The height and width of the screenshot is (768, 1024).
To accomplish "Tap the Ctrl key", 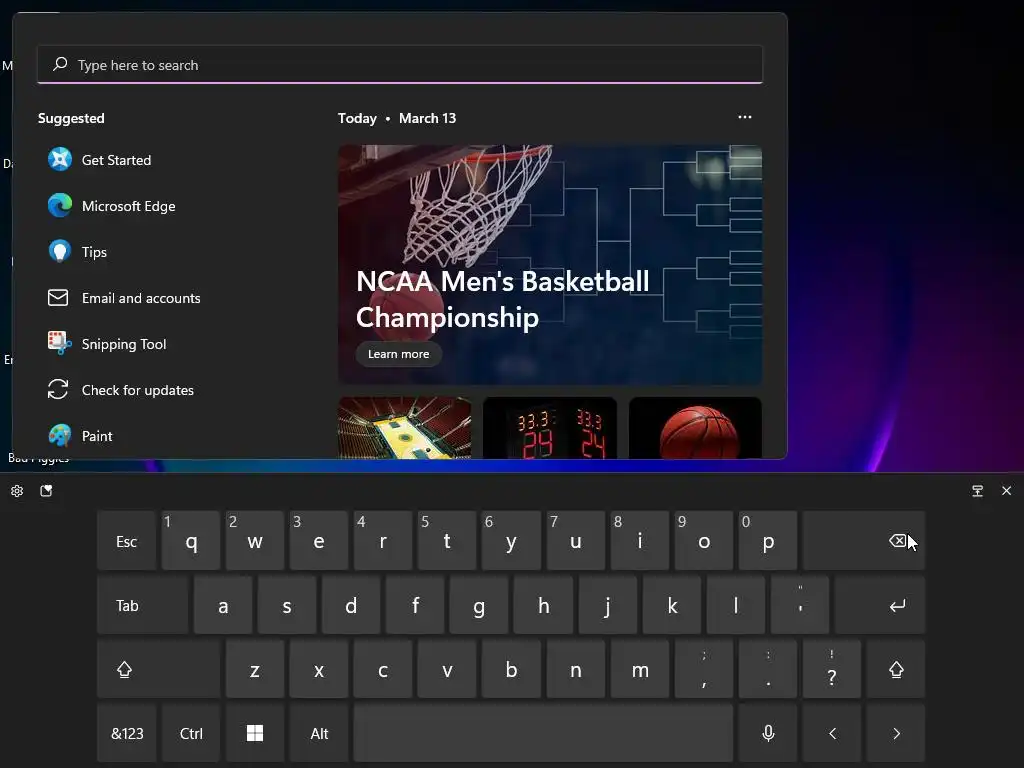I will tap(191, 733).
